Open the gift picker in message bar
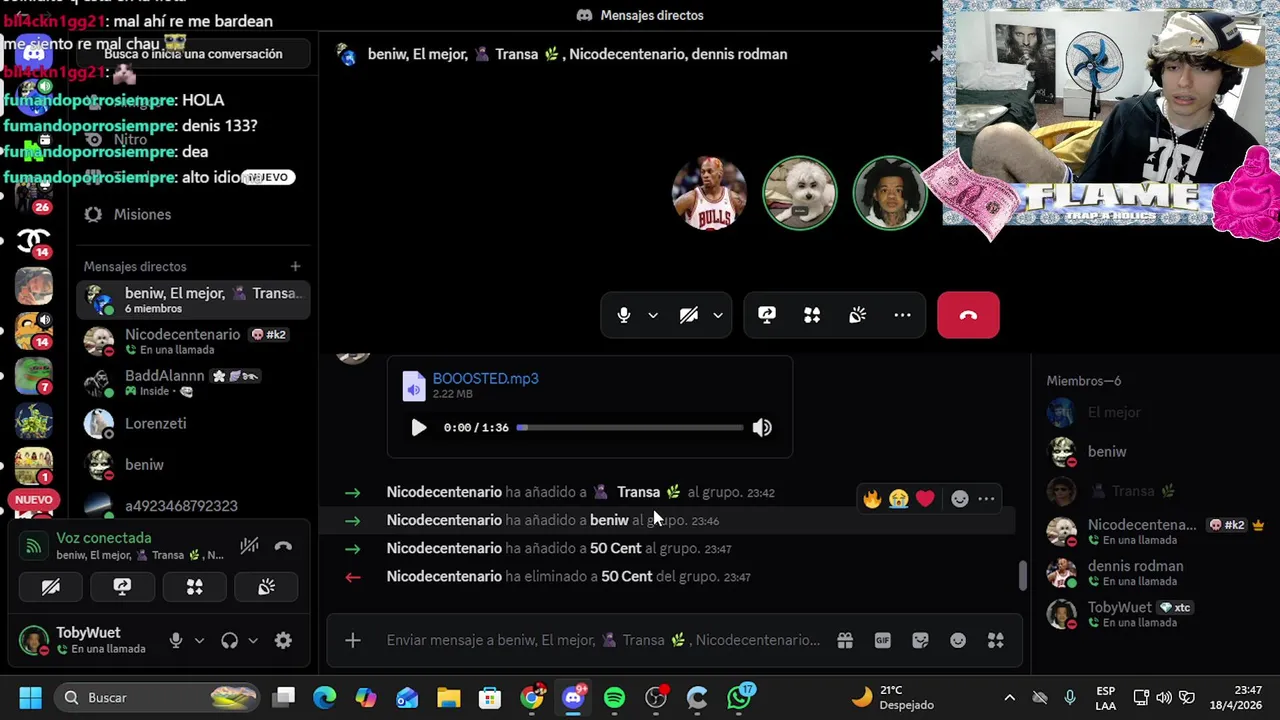 click(845, 640)
